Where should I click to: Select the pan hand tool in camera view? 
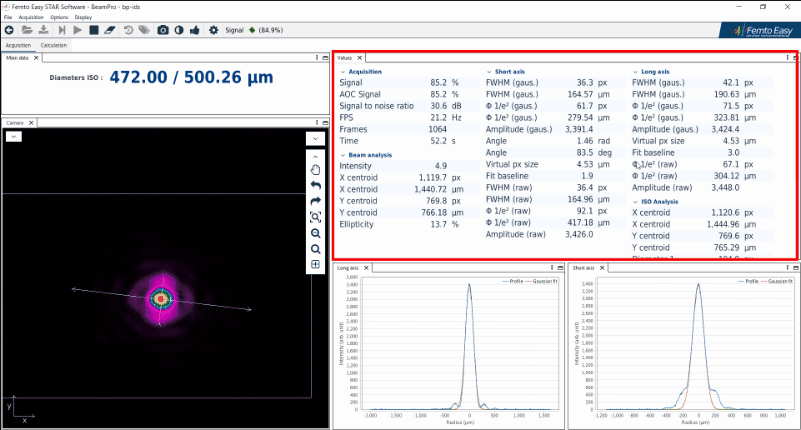(x=315, y=170)
